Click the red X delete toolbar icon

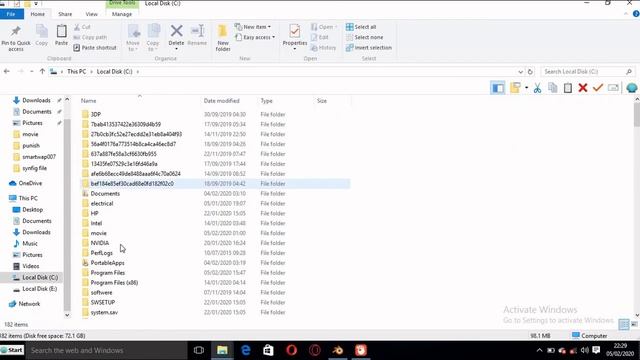(x=583, y=88)
